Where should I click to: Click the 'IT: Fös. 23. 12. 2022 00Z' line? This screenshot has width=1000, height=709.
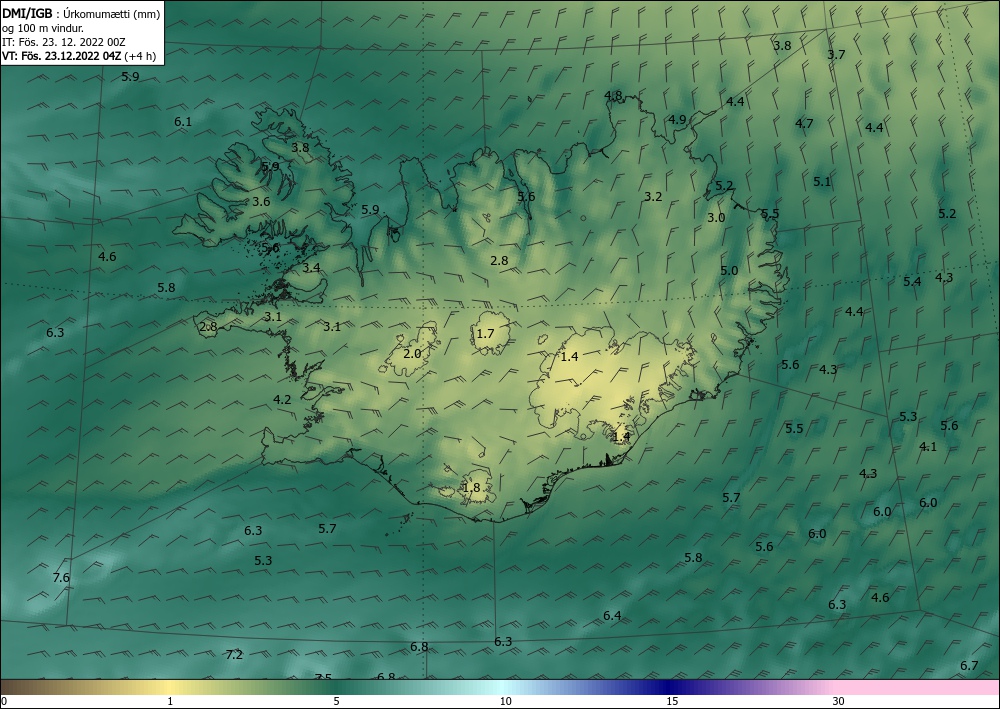pos(64,42)
